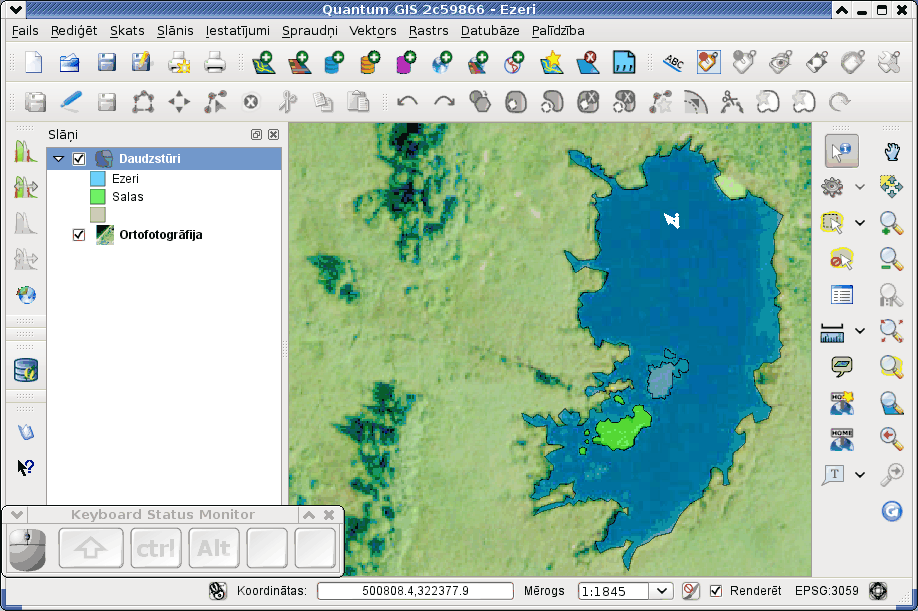
Task: Open the What's This help cursor icon
Action: [x=25, y=467]
